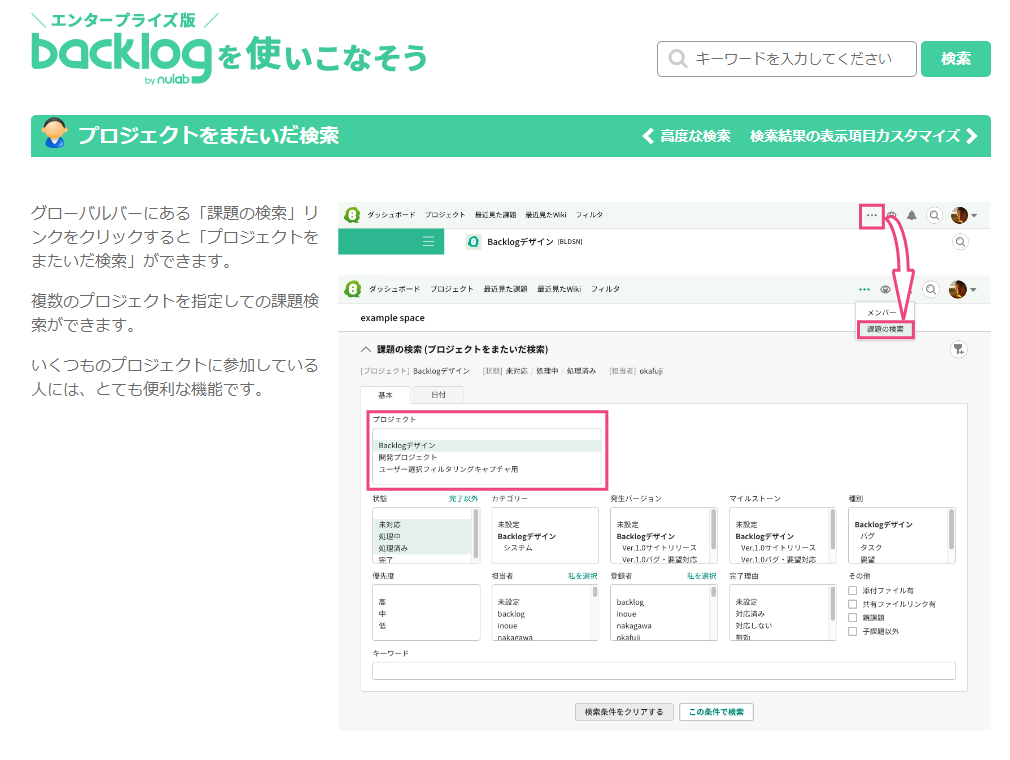Viewport: 1010px width, 760px height.
Task: Open ダッシュボード in the bar above Backlogデザイン
Action: 391,215
